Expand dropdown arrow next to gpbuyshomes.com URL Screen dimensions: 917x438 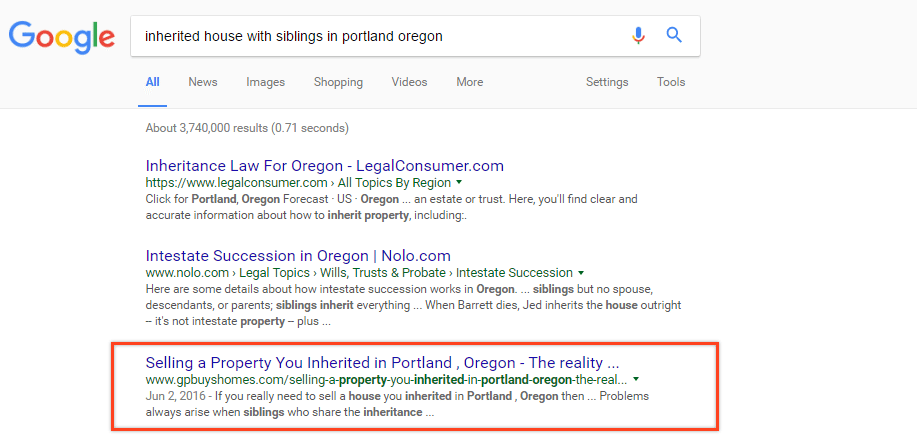click(x=637, y=380)
